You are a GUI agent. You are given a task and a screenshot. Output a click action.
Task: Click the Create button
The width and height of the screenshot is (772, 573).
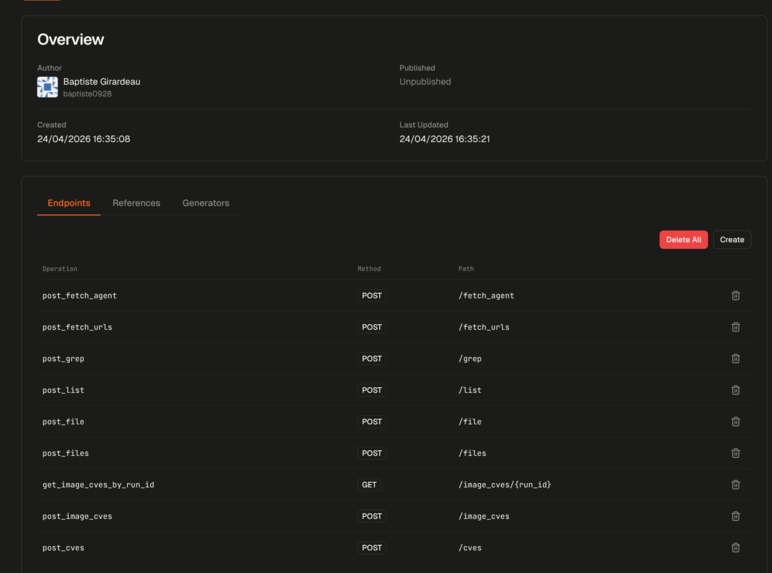732,240
